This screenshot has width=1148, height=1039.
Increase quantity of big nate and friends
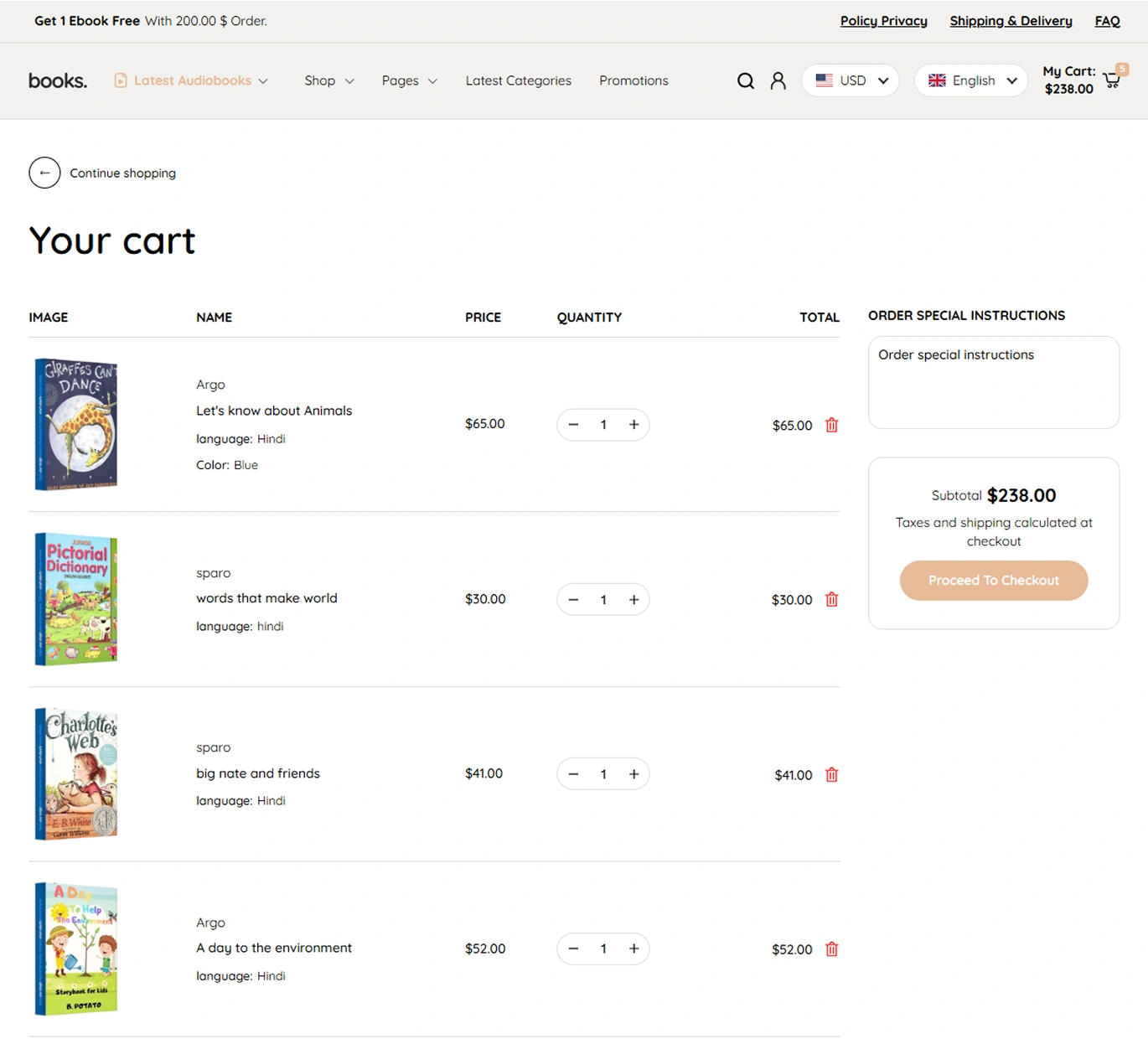tap(633, 774)
